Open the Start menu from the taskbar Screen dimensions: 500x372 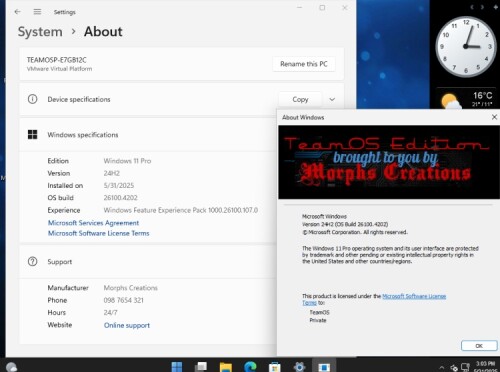pos(177,366)
